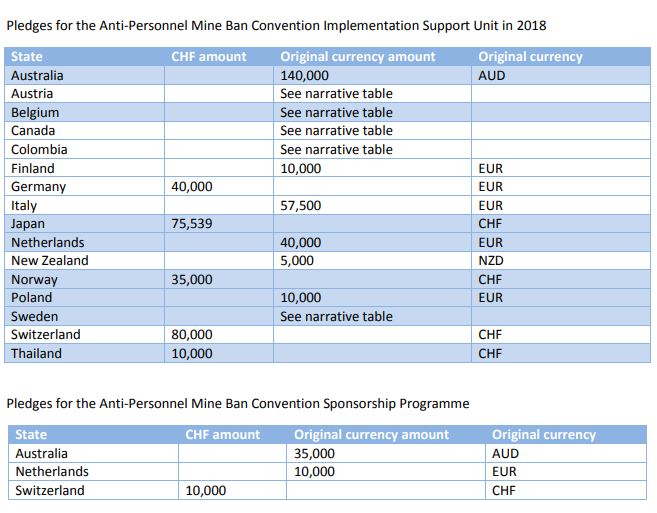Select Original currency amount header in Sponsorship table
Image resolution: width=657 pixels, height=513 pixels.
pyautogui.click(x=371, y=435)
